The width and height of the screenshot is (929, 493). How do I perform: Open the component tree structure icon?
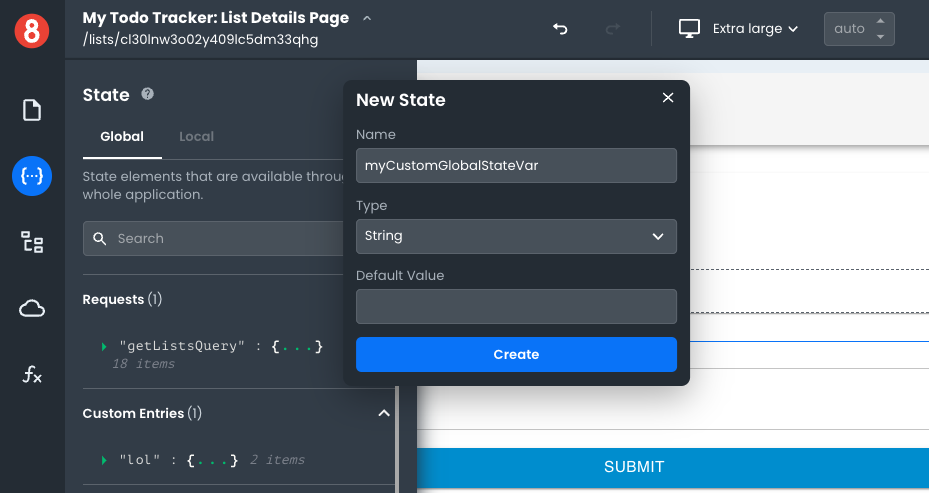(32, 242)
